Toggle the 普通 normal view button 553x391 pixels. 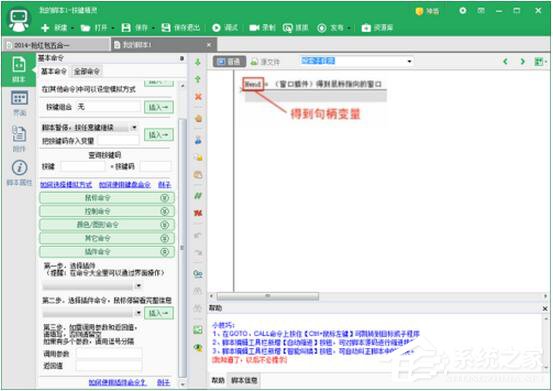[229, 62]
